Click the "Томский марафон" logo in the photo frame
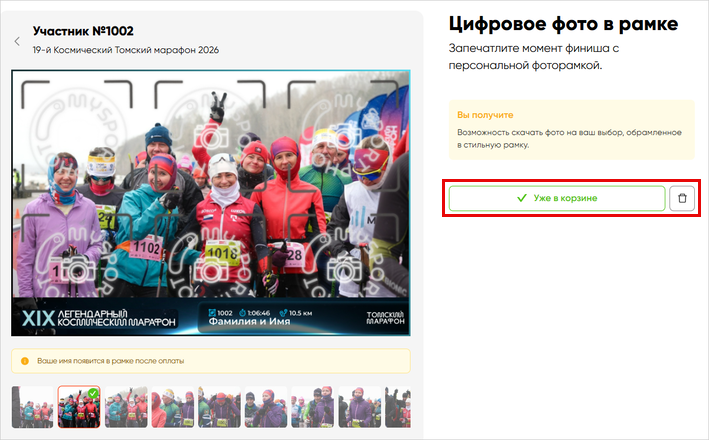The height and width of the screenshot is (440, 709). pyautogui.click(x=386, y=317)
